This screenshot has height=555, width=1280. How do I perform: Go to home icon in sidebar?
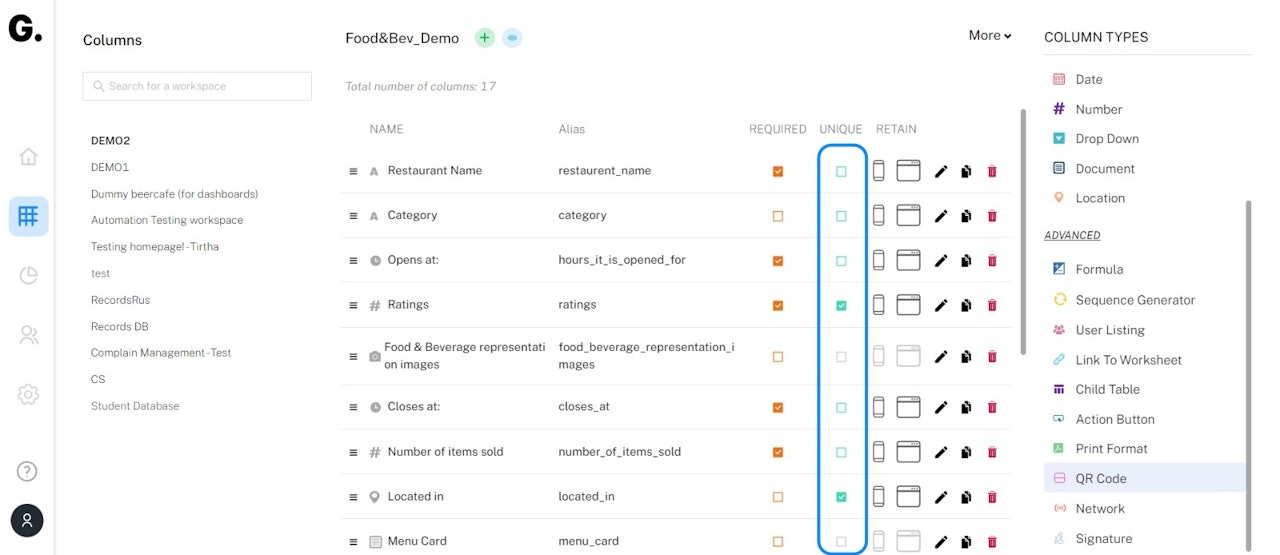point(28,156)
